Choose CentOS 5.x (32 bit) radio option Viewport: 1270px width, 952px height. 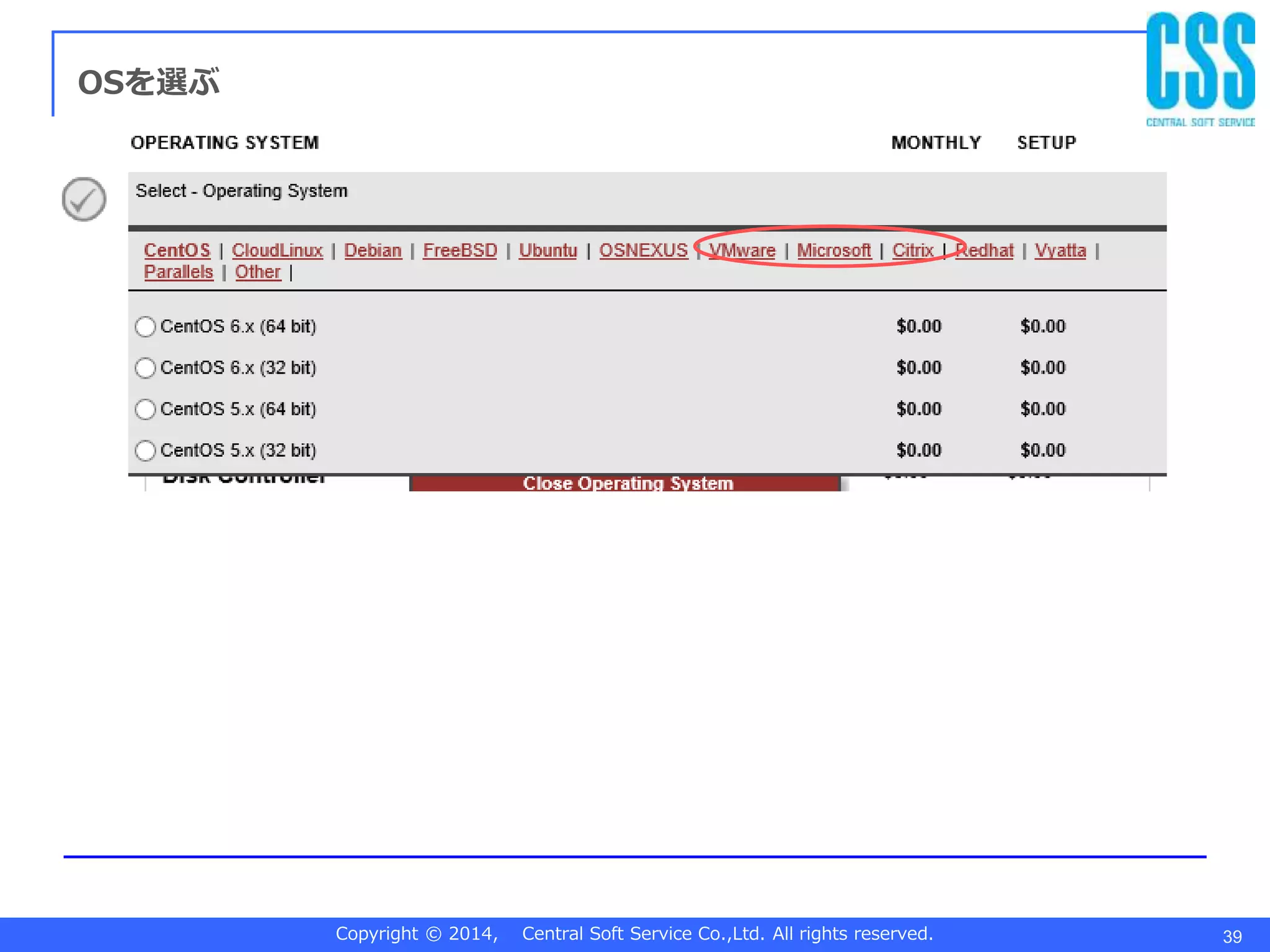click(145, 451)
